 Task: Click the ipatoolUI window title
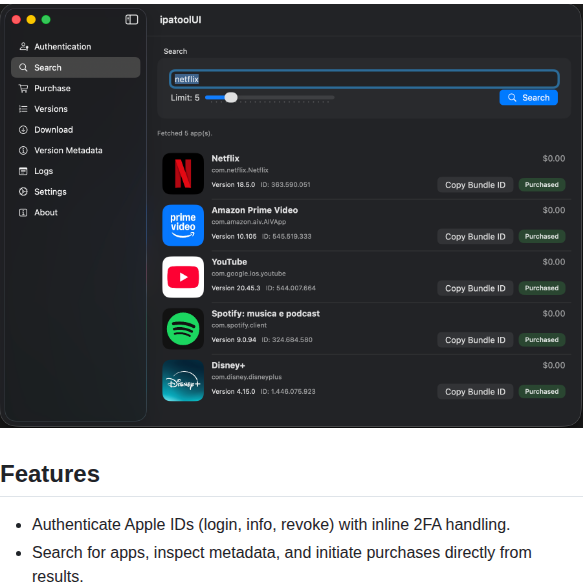[x=180, y=20]
